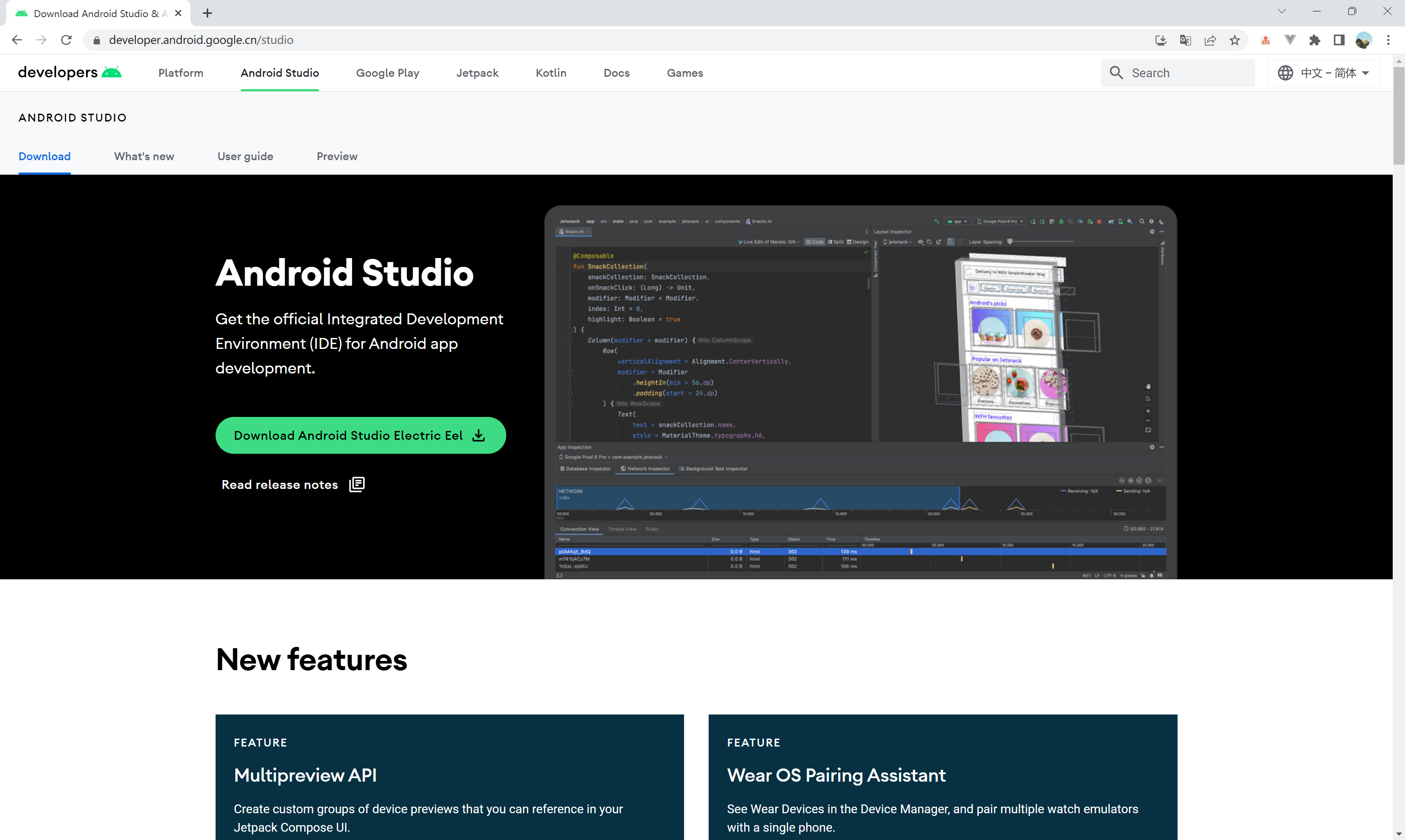
Task: Open the Platform menu
Action: 180,72
